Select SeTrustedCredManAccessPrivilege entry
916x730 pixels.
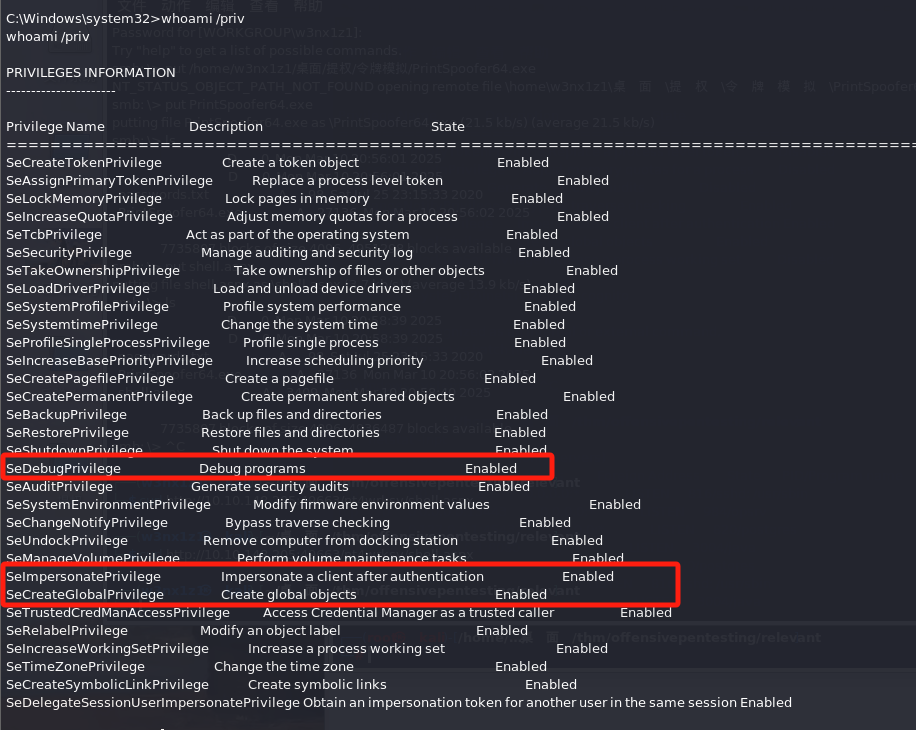(x=118, y=613)
